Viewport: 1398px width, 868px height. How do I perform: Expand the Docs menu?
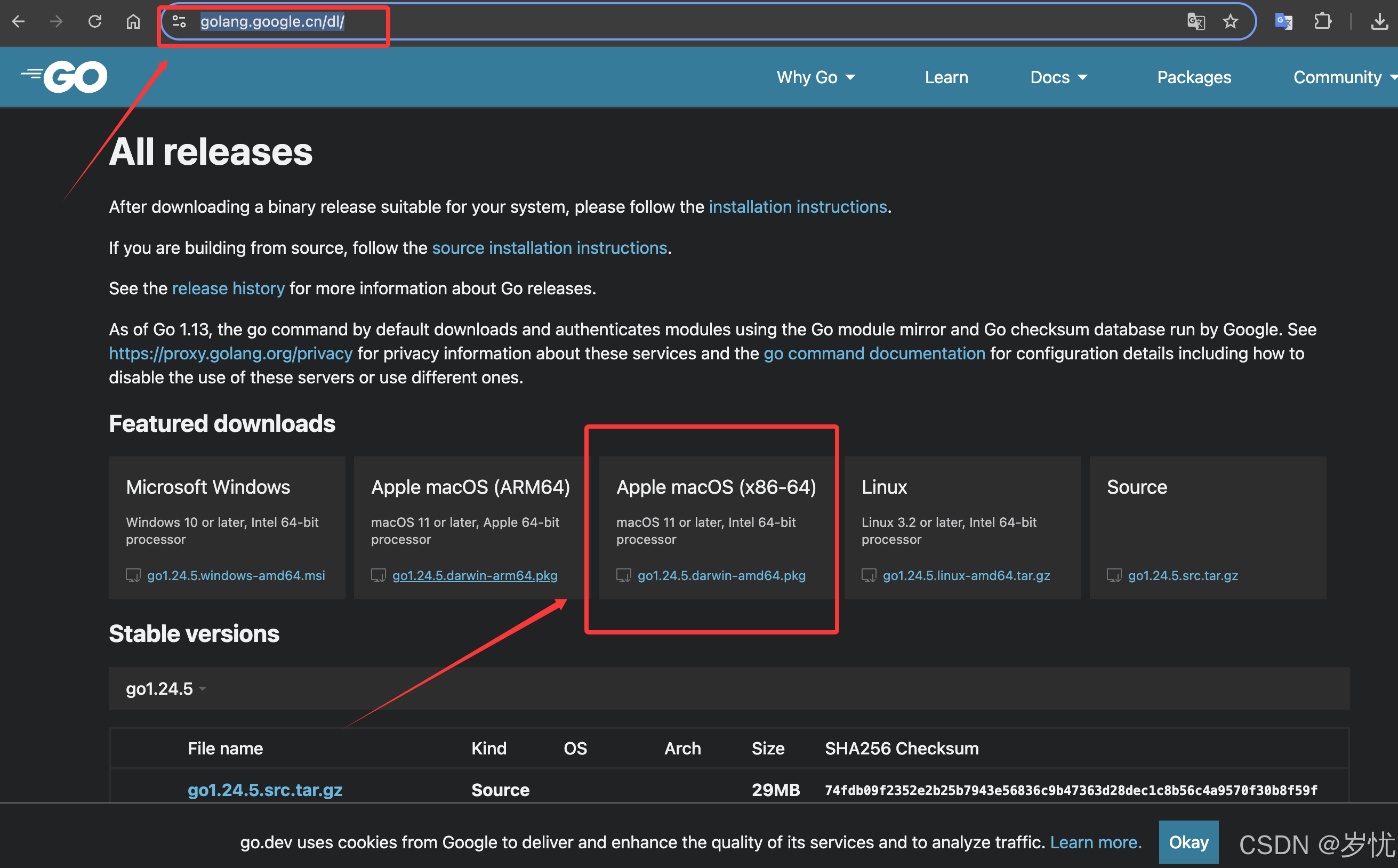point(1059,77)
